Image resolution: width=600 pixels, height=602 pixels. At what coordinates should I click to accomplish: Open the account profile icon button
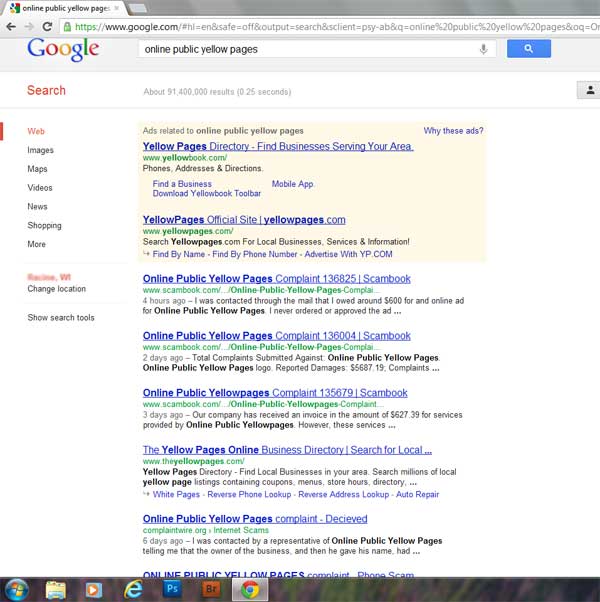pyautogui.click(x=590, y=90)
